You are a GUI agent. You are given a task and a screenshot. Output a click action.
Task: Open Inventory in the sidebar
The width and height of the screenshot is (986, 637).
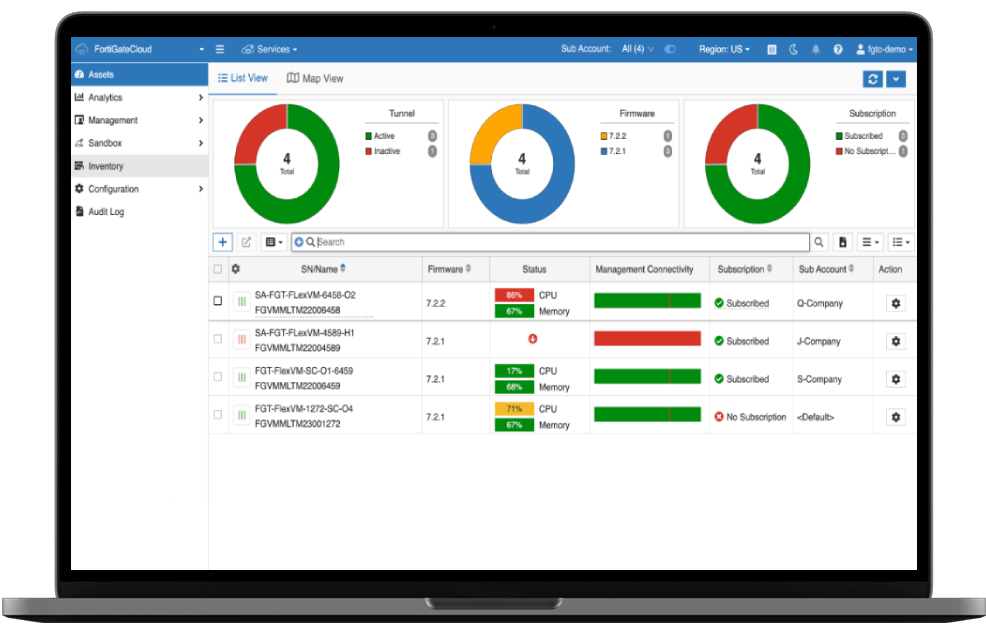click(140, 166)
